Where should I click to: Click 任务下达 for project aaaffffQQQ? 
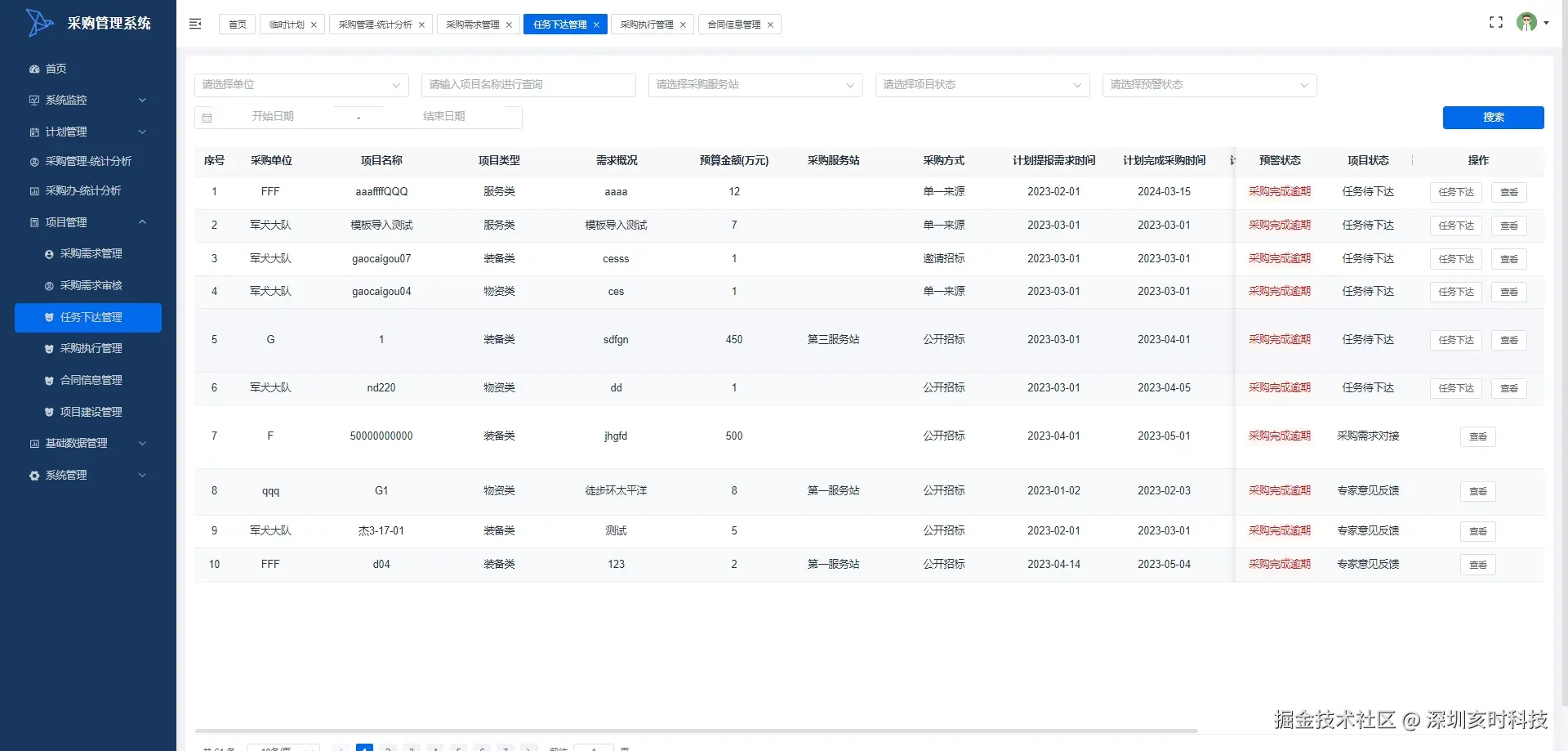coord(1456,193)
